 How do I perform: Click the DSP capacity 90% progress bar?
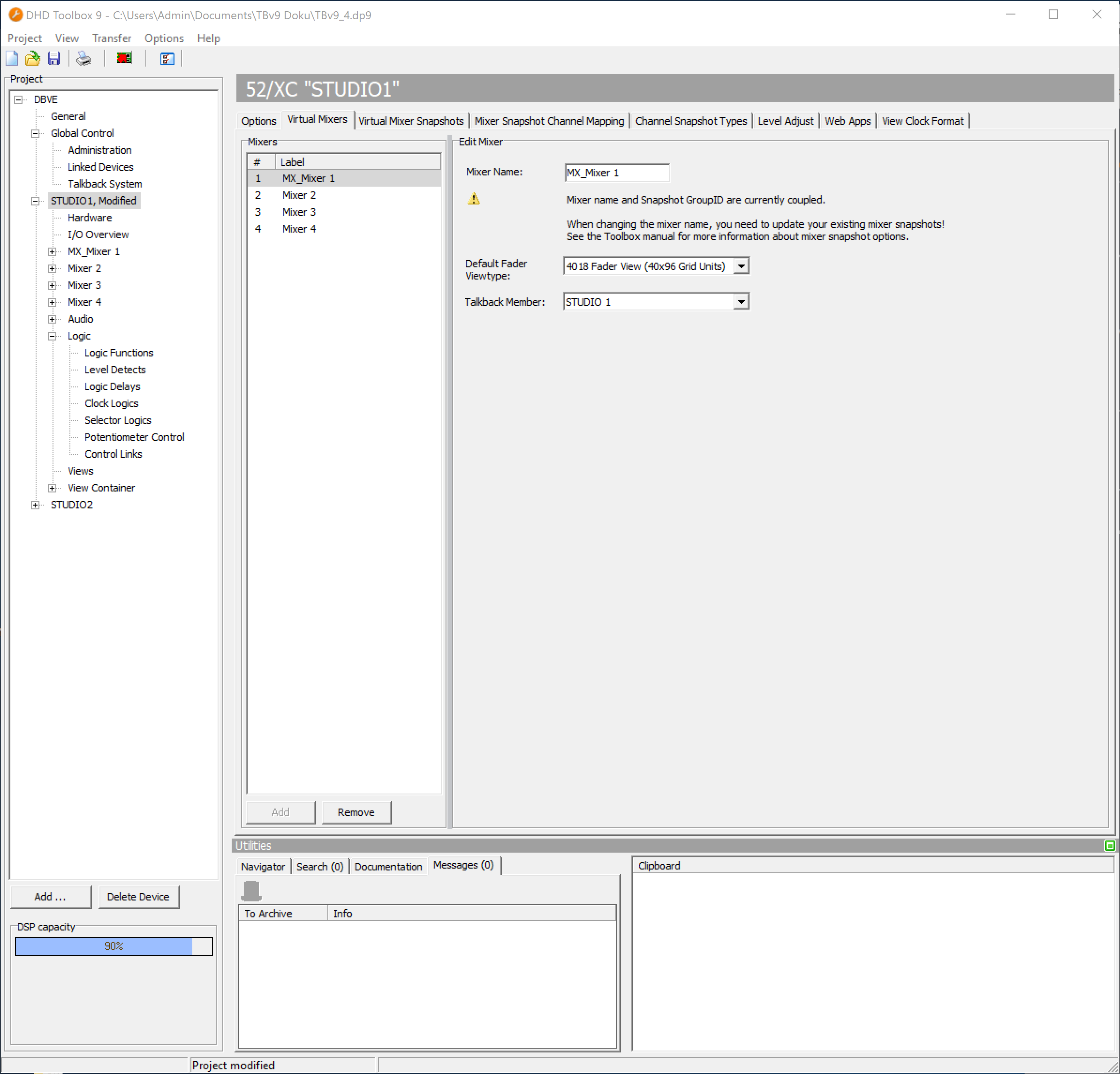tap(114, 946)
